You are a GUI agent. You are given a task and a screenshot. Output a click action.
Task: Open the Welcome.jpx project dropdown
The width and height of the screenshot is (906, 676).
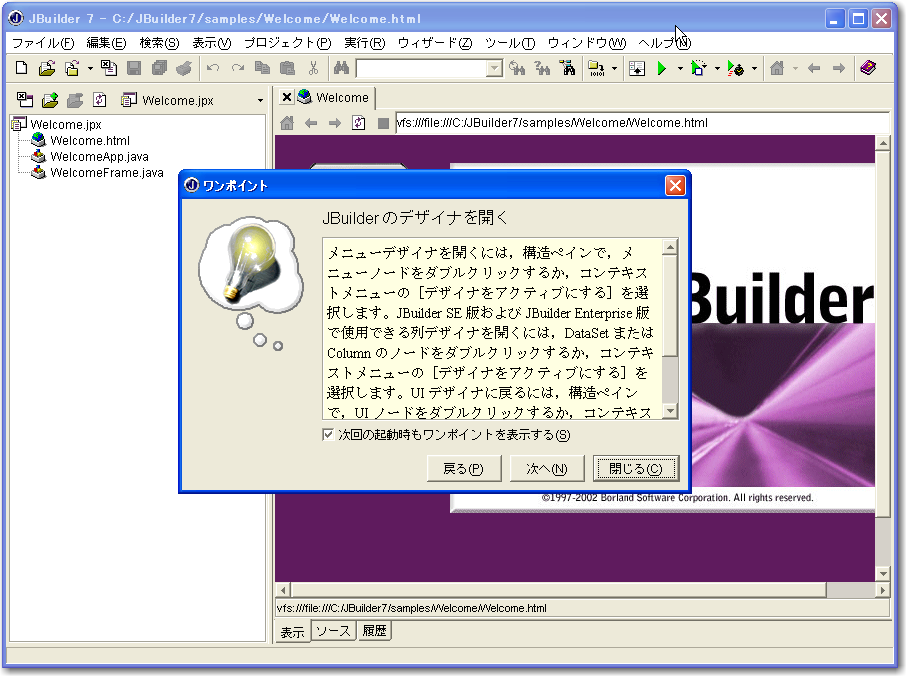coord(260,101)
